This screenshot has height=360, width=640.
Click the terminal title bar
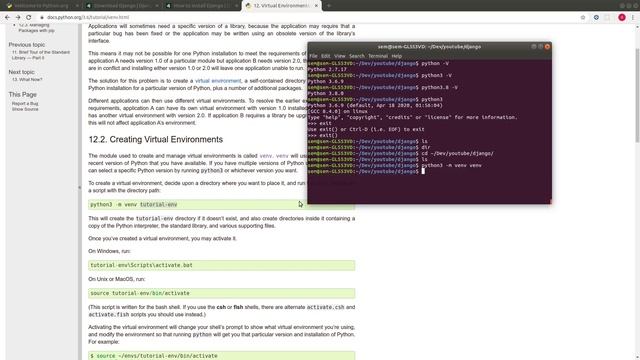pyautogui.click(x=429, y=47)
